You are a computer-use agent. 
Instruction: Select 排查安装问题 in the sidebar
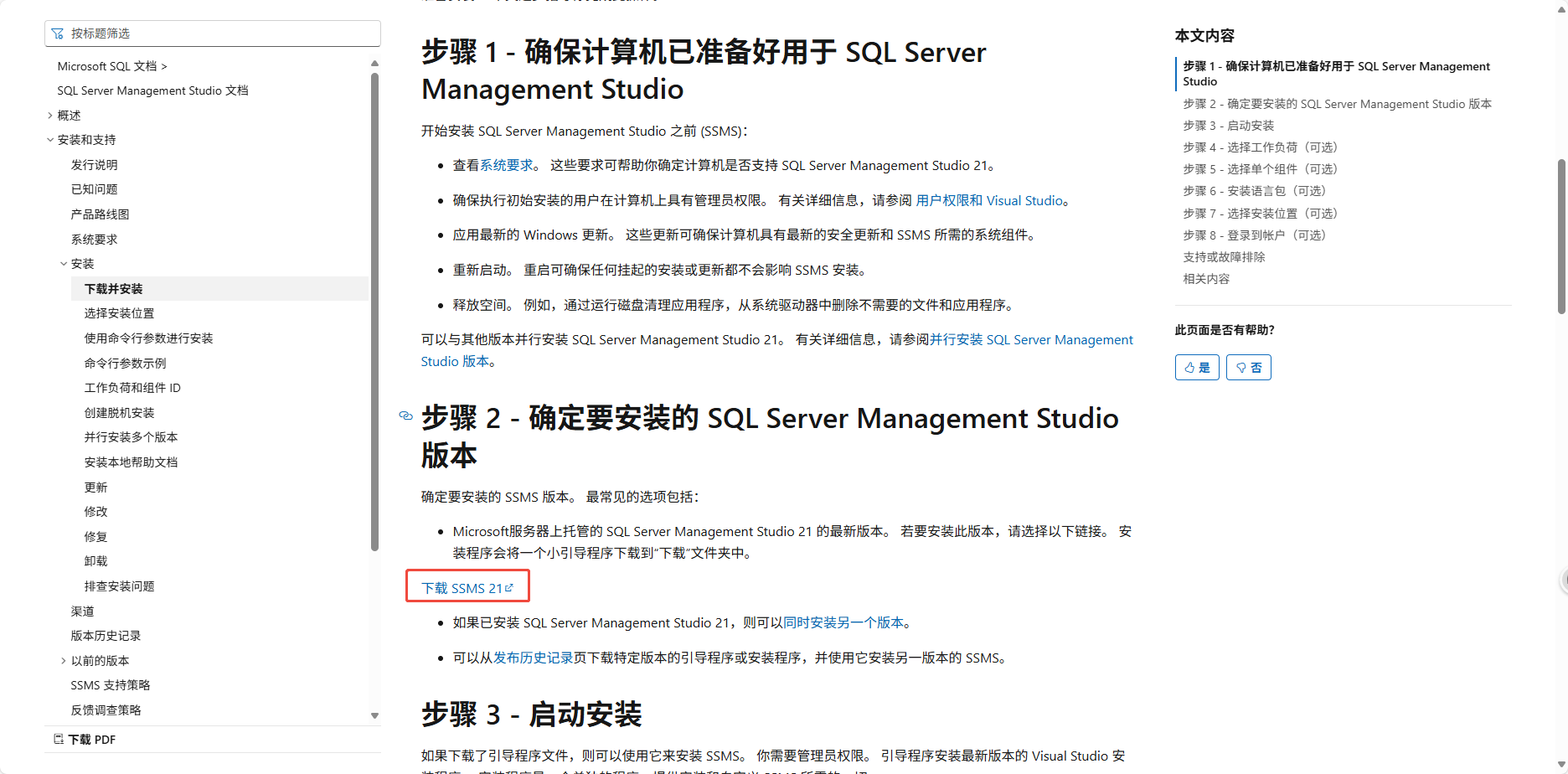(120, 586)
